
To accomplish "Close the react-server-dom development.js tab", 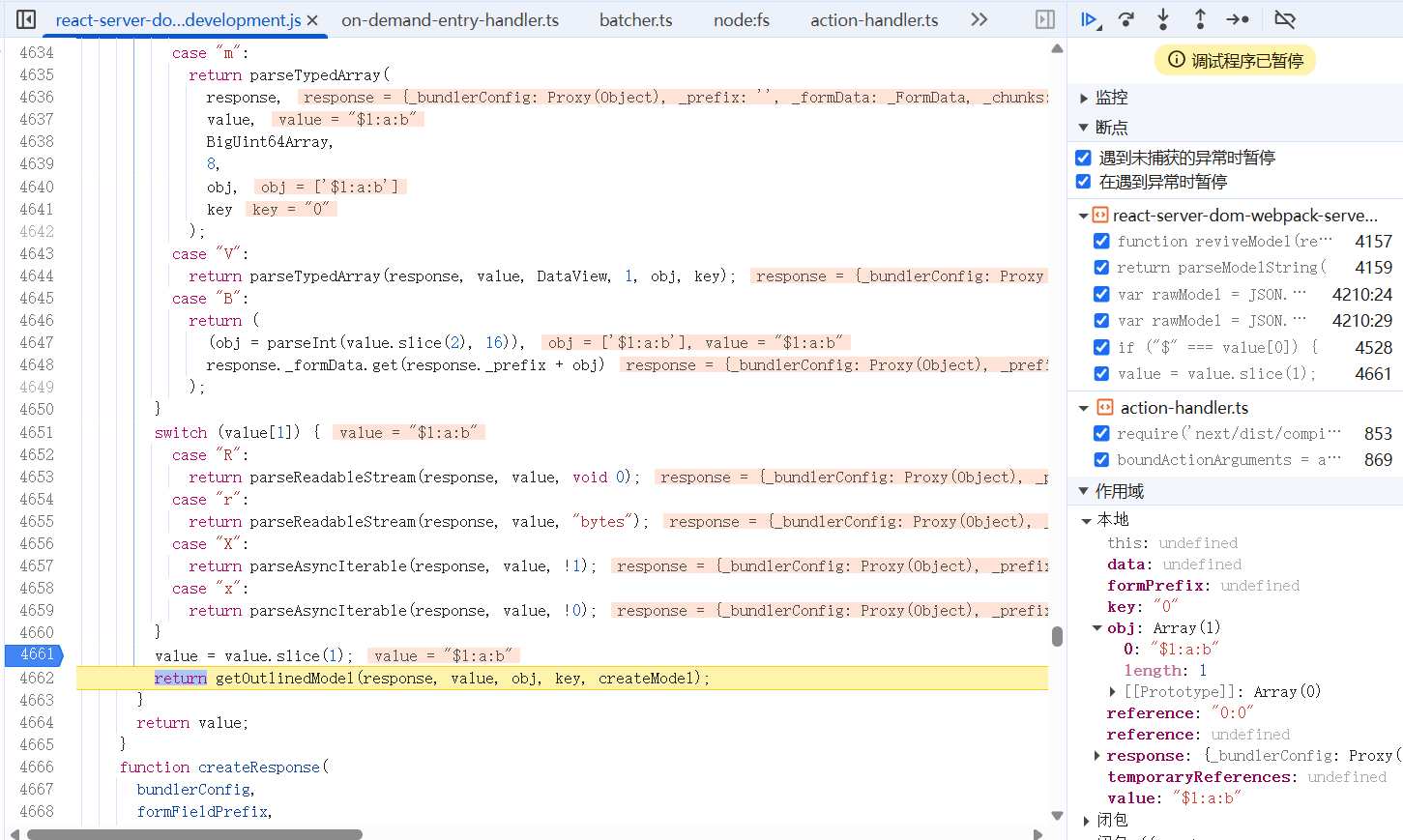I will (312, 20).
